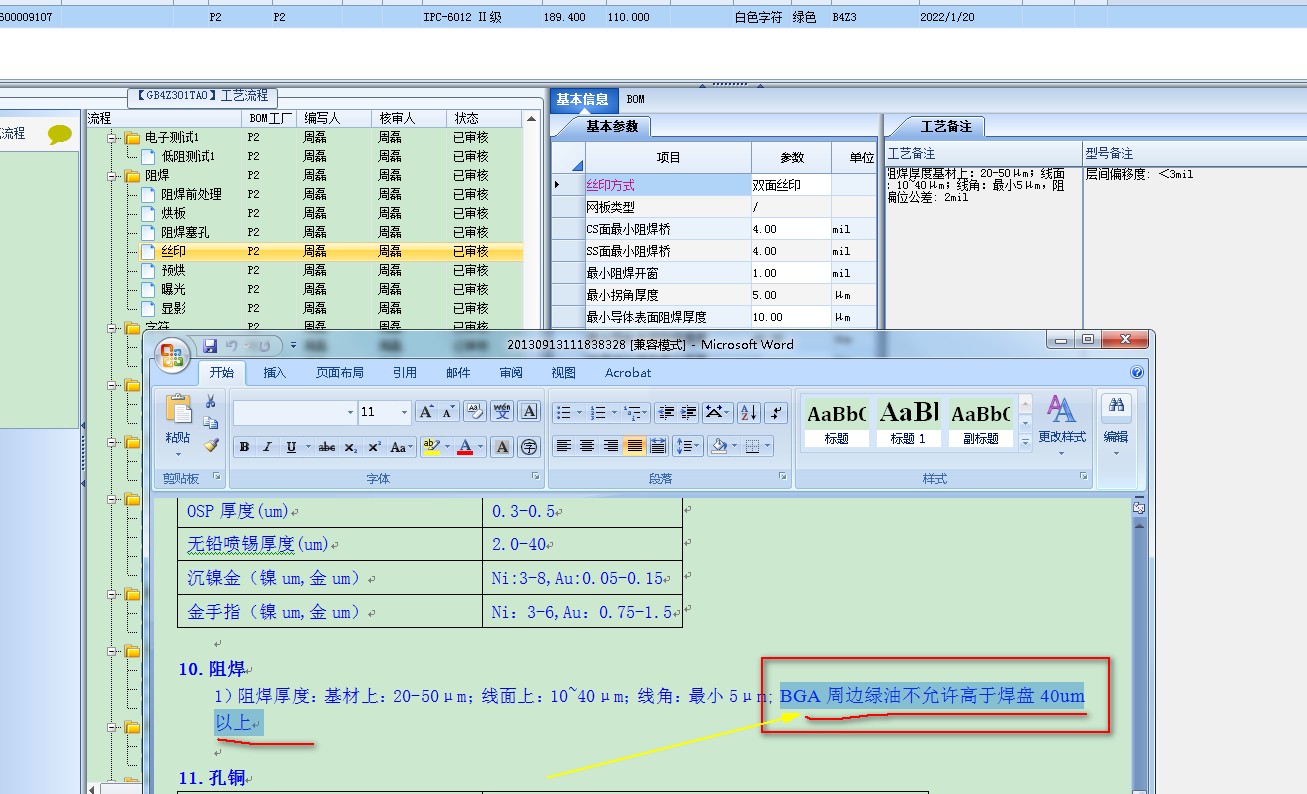Select the 阻焊塞孔 tree item
The height and width of the screenshot is (794, 1307).
pyautogui.click(x=185, y=233)
